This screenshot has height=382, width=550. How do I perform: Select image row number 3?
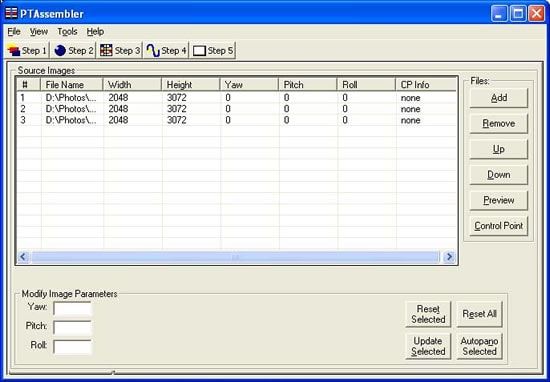pyautogui.click(x=237, y=120)
